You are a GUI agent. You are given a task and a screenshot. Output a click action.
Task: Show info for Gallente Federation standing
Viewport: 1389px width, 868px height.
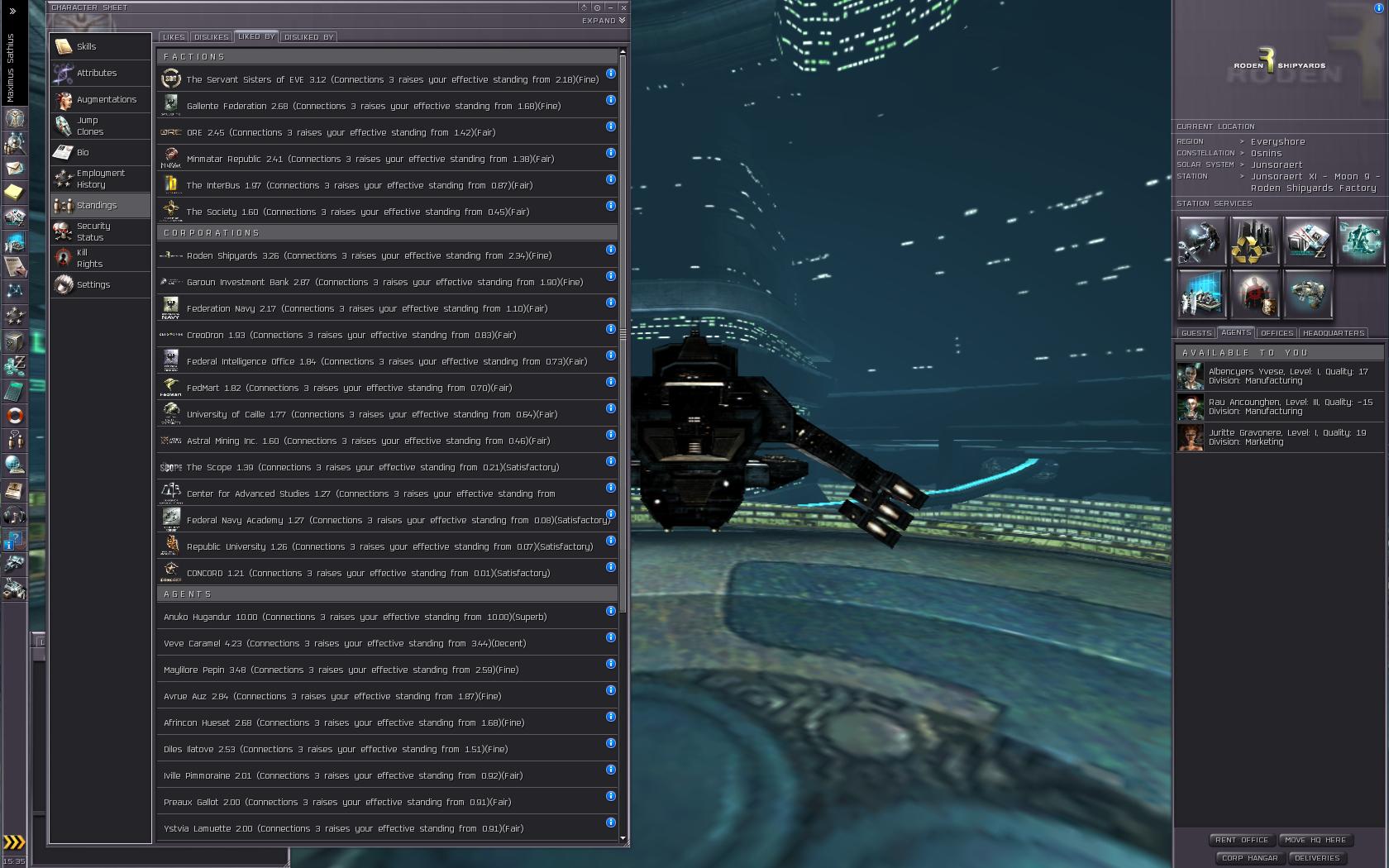coord(610,100)
